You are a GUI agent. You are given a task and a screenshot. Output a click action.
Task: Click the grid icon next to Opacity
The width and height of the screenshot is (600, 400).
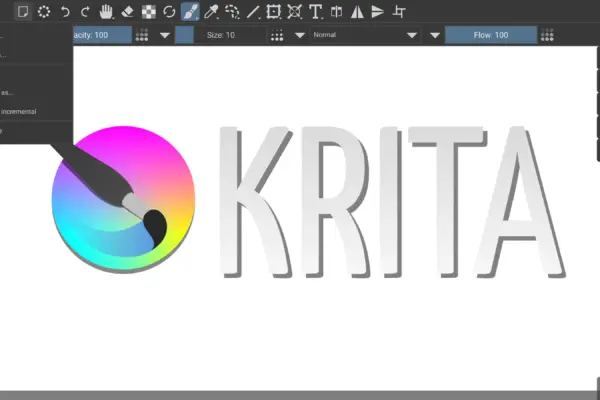(142, 35)
